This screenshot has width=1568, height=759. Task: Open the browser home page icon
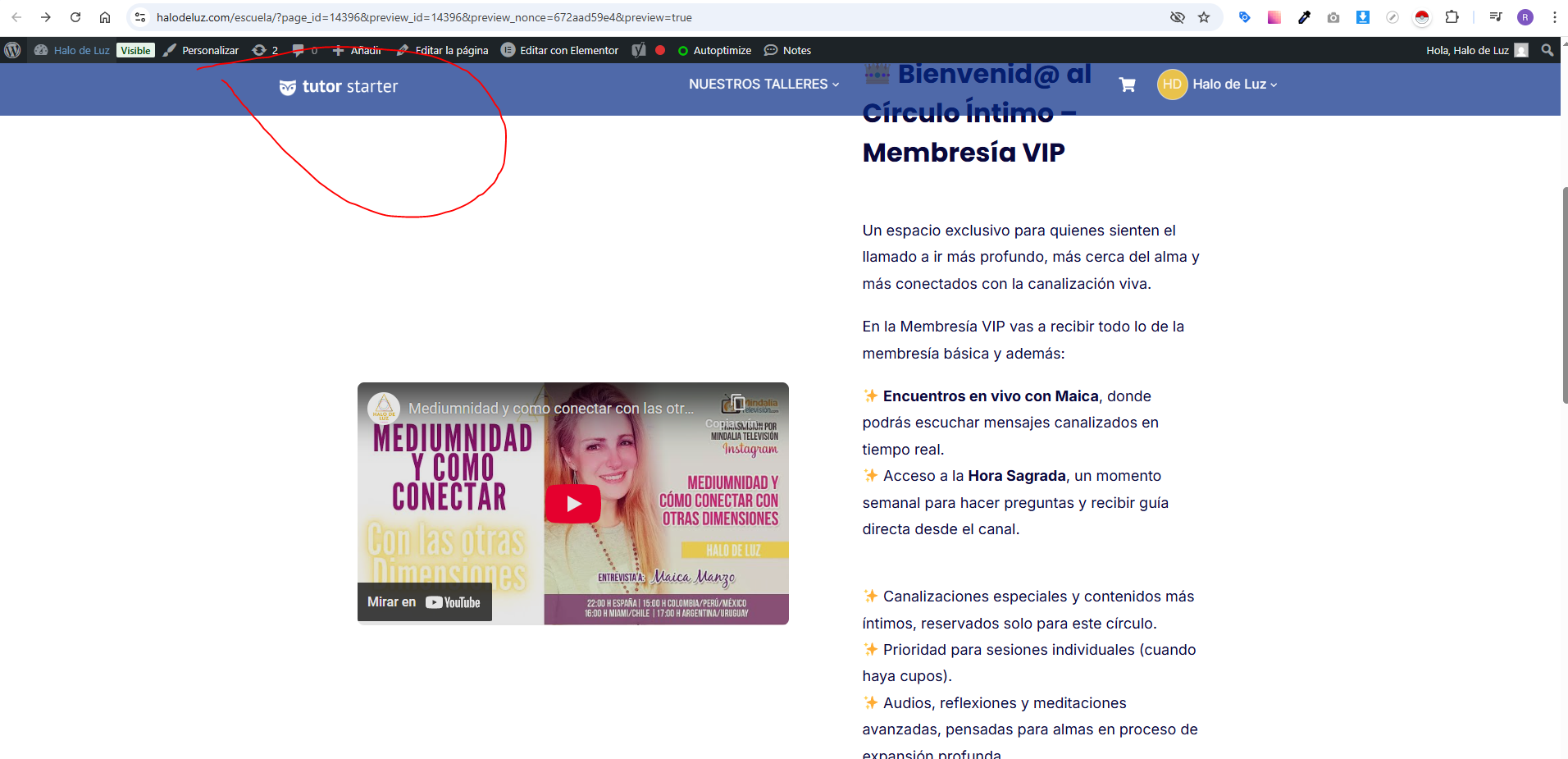pyautogui.click(x=105, y=17)
